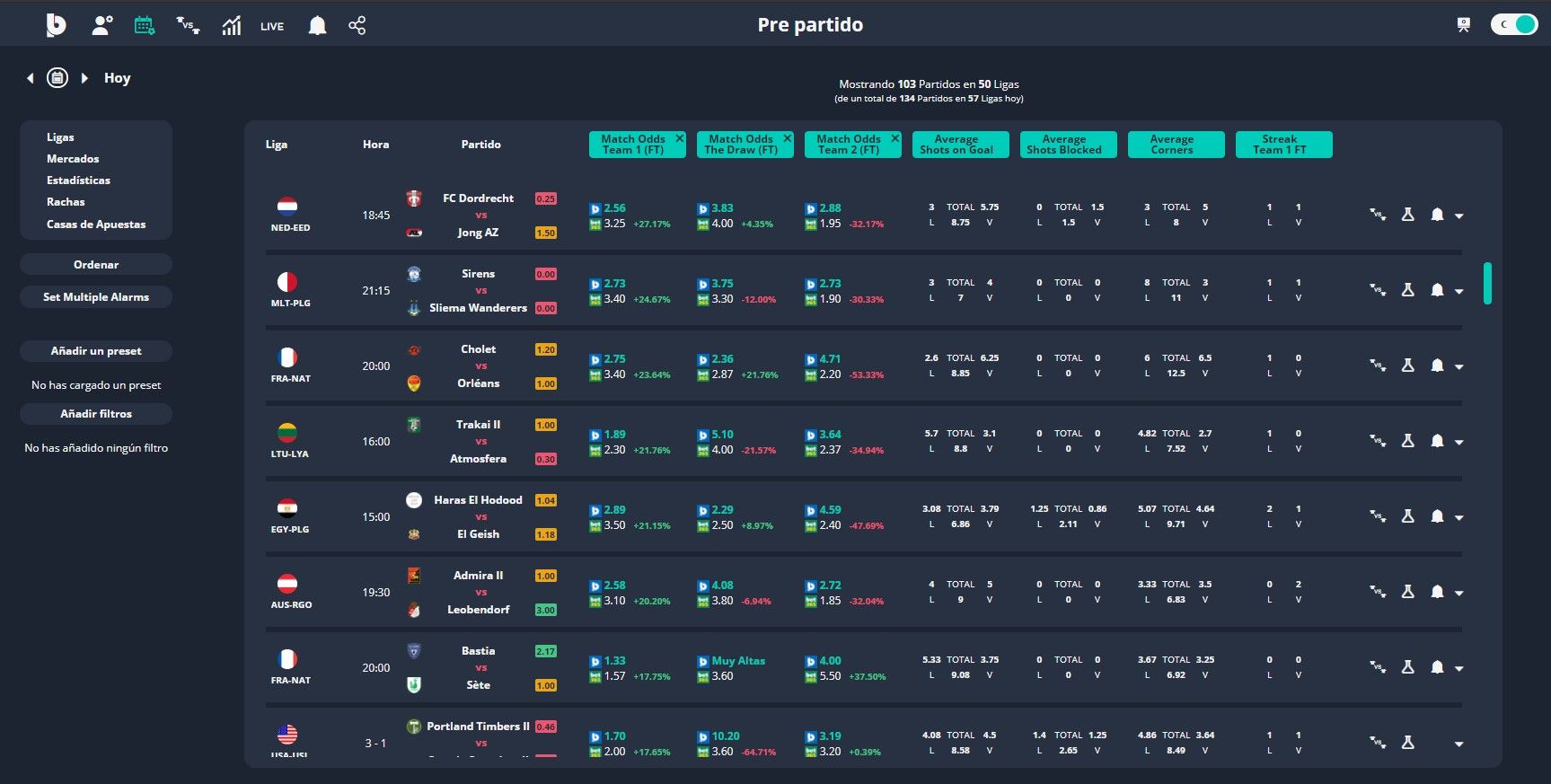Click the Set Multiple Alarms button
Image resolution: width=1551 pixels, height=784 pixels.
pyautogui.click(x=96, y=296)
